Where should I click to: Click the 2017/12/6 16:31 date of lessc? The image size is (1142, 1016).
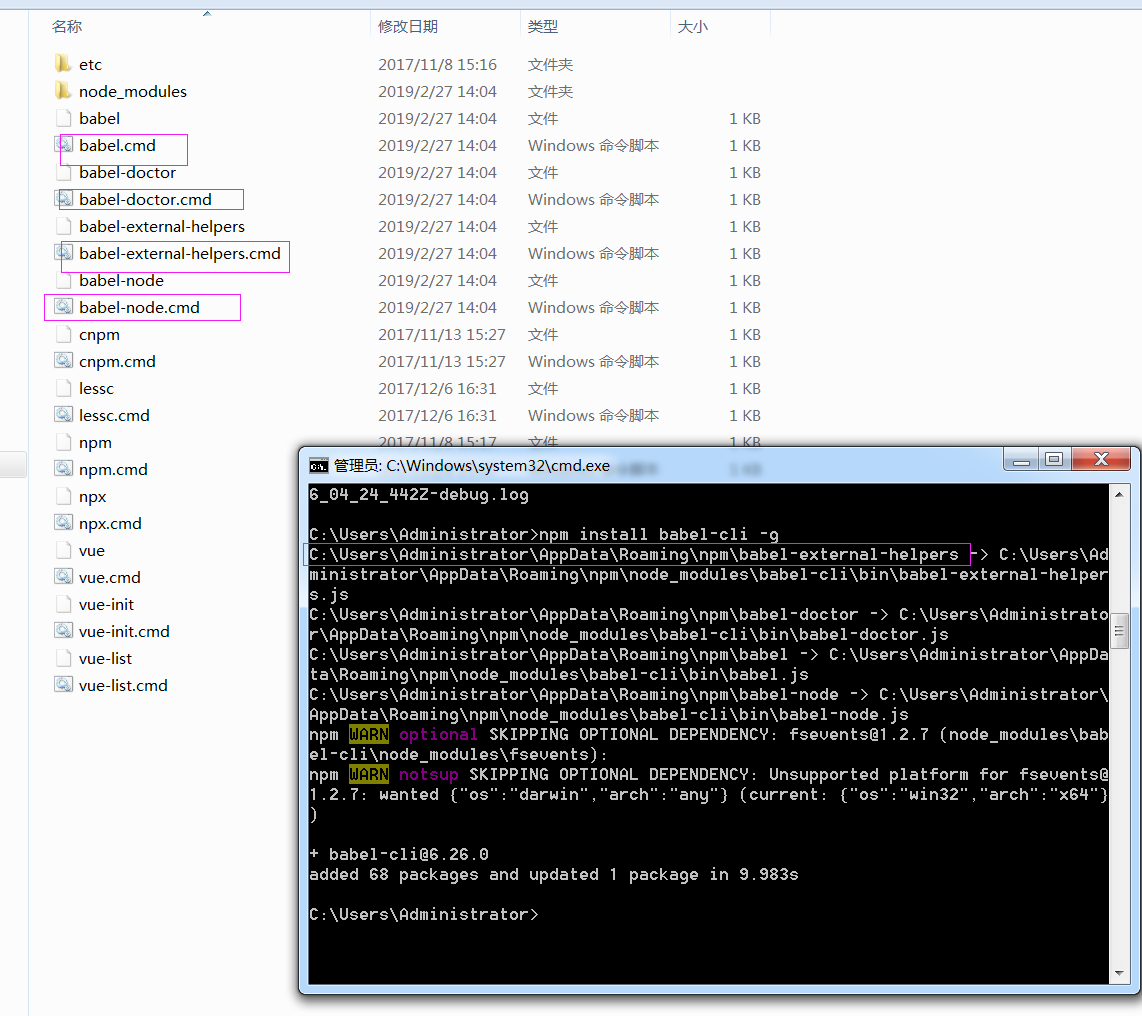[x=437, y=389]
